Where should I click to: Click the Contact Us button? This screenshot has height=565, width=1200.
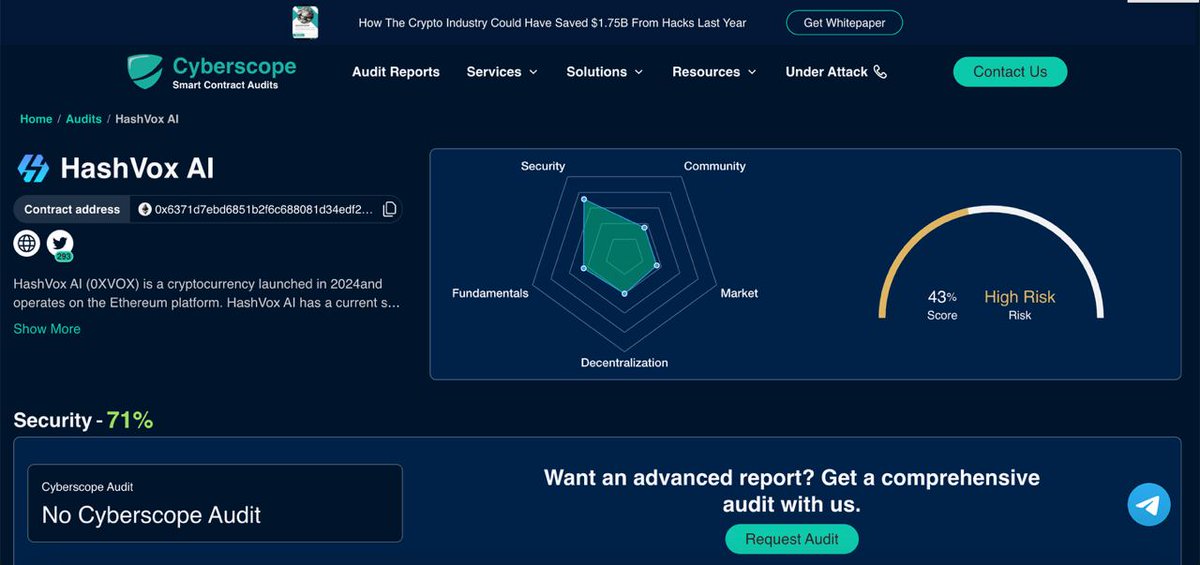(x=1010, y=72)
